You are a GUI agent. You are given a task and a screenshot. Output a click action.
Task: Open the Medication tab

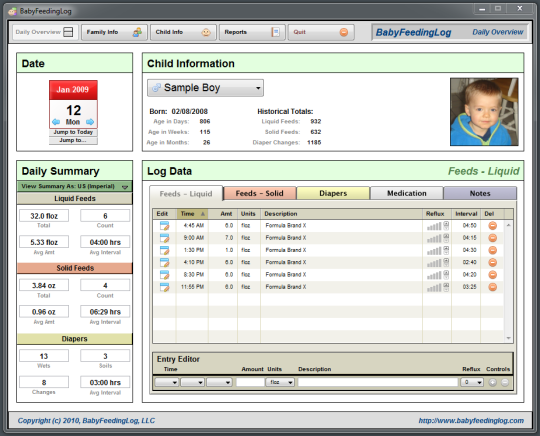tap(407, 193)
